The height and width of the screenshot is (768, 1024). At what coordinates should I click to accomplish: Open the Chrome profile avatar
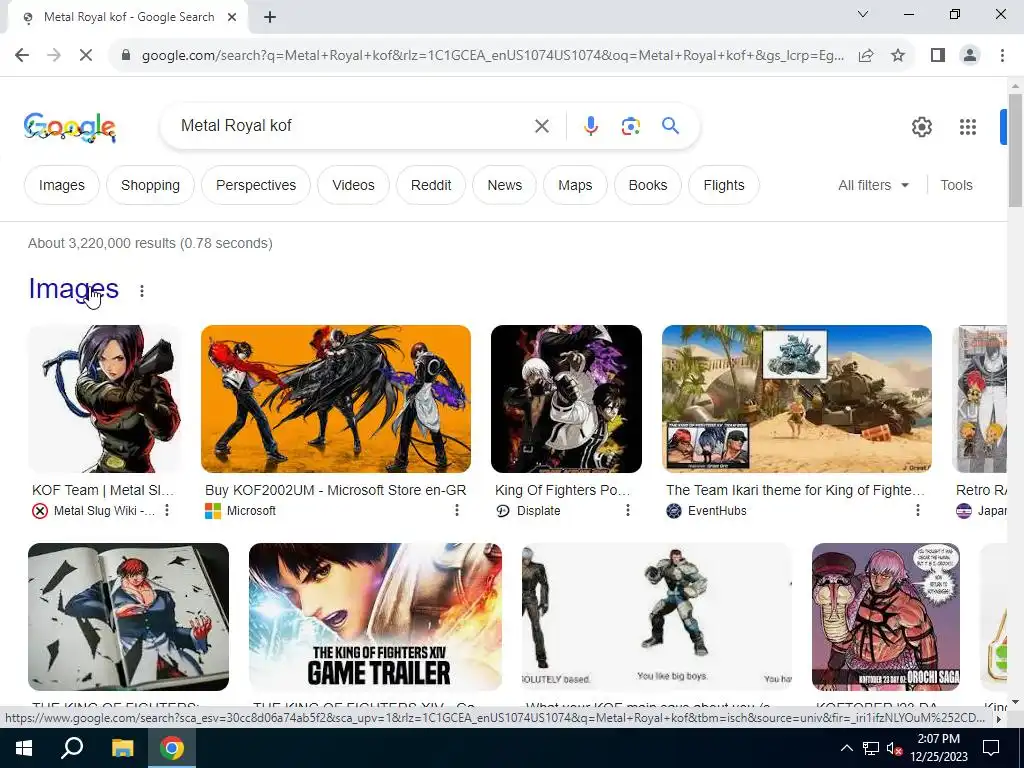pos(970,56)
